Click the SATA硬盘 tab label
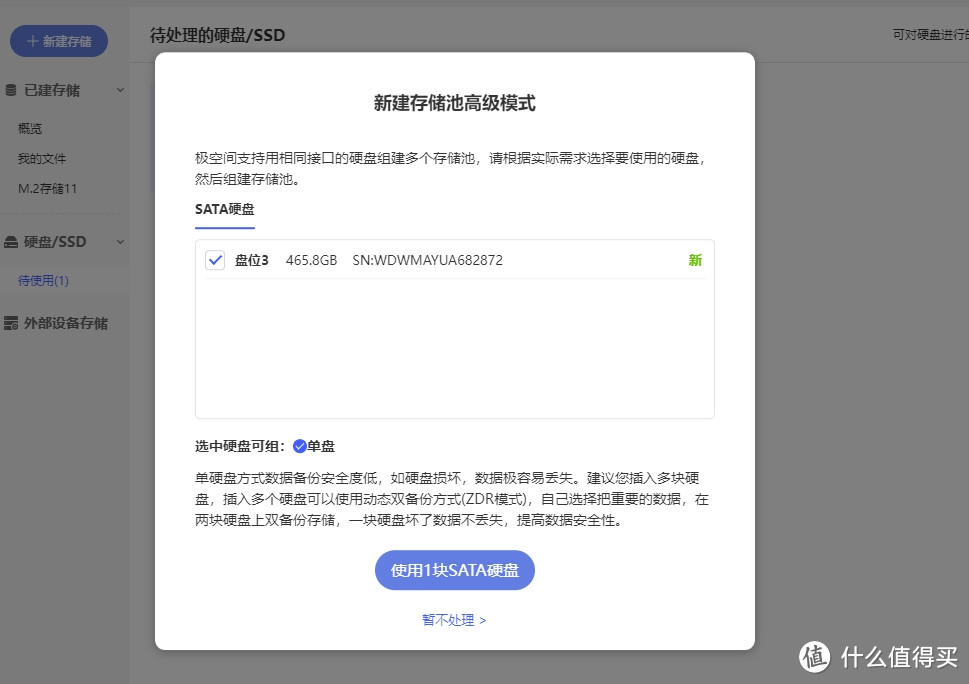969x684 pixels. (x=224, y=209)
